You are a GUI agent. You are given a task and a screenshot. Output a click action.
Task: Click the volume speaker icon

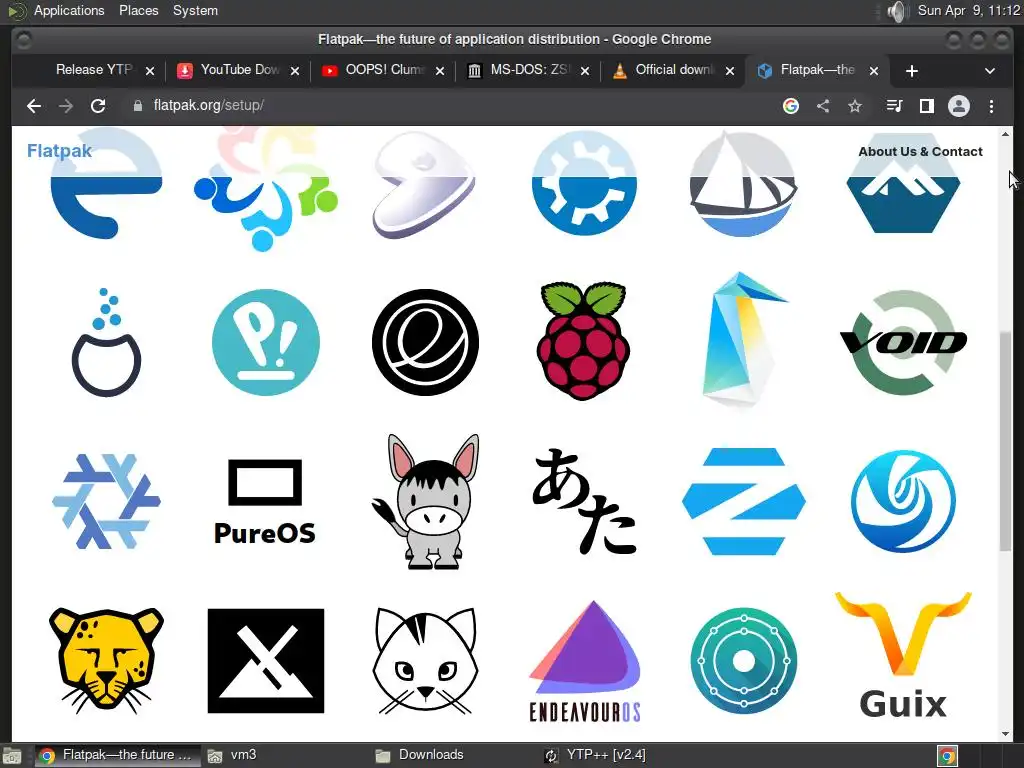pyautogui.click(x=899, y=10)
